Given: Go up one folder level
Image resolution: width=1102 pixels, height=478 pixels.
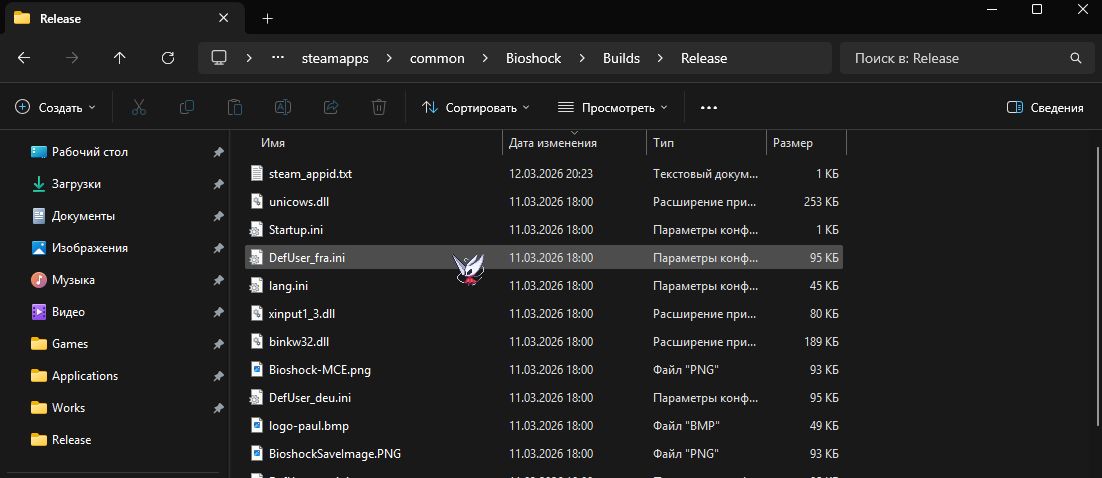Looking at the screenshot, I should click(x=119, y=58).
